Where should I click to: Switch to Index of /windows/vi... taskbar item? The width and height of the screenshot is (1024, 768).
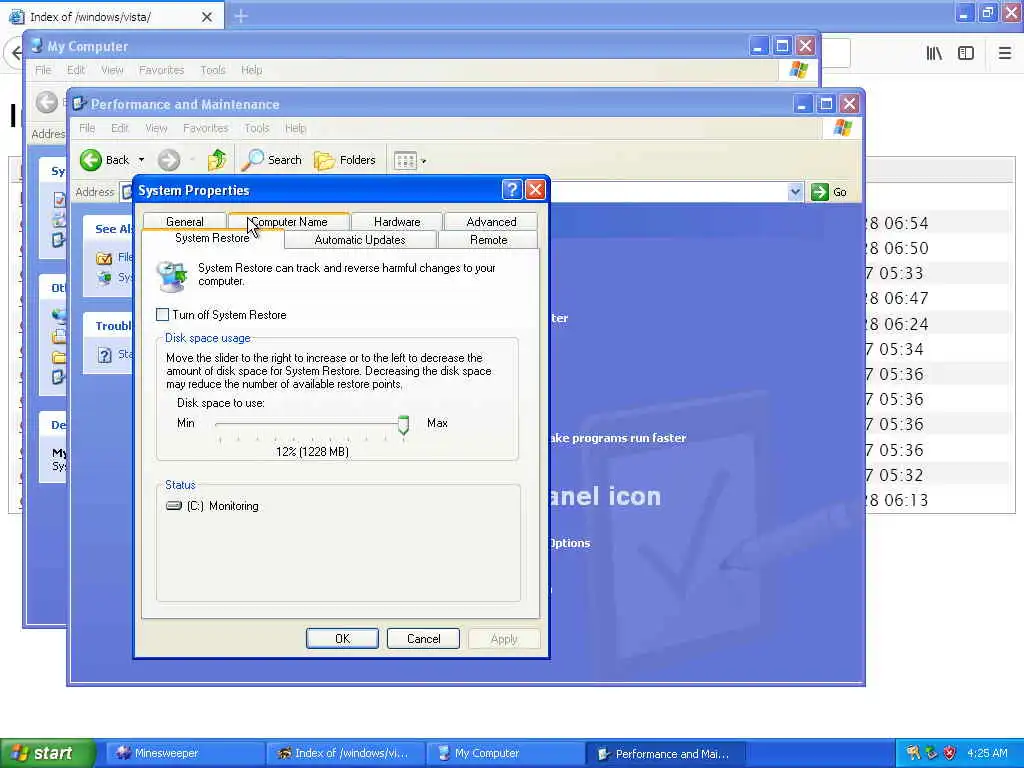pyautogui.click(x=345, y=754)
